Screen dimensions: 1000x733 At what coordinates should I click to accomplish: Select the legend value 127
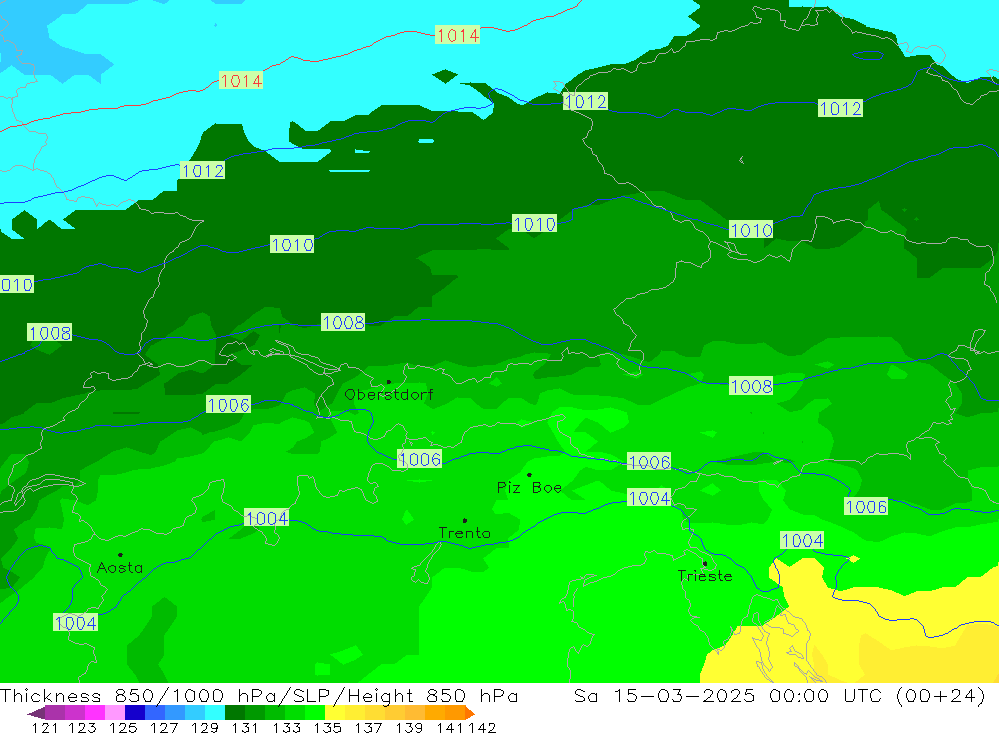(164, 727)
